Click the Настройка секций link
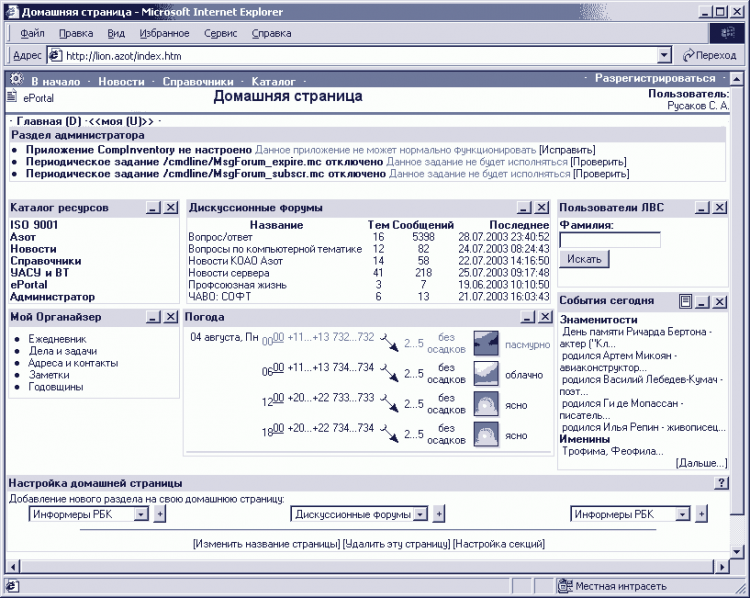 pyautogui.click(x=499, y=544)
